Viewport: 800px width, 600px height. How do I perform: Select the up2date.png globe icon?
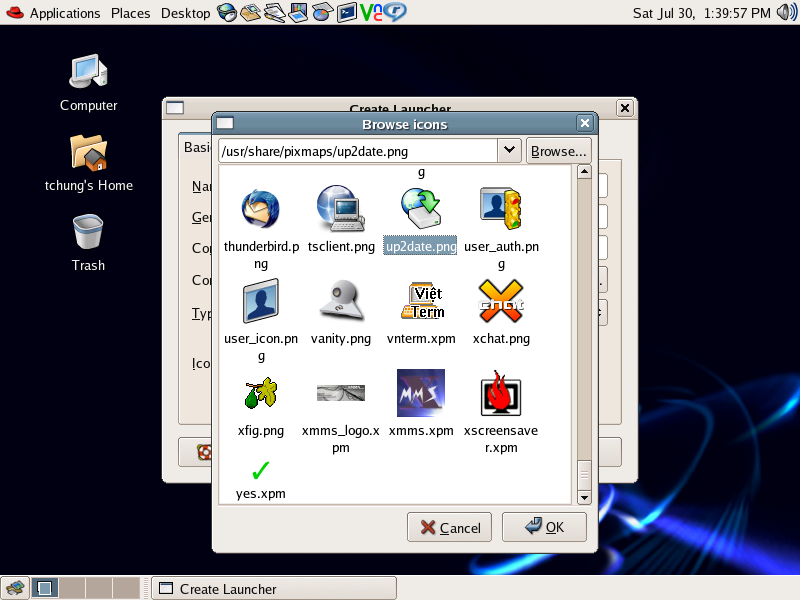(x=420, y=208)
